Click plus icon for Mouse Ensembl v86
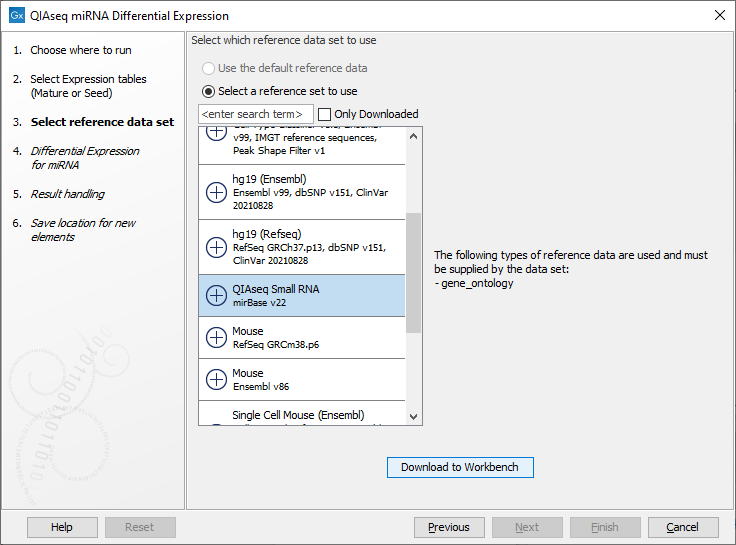The height and width of the screenshot is (545, 736). [216, 379]
